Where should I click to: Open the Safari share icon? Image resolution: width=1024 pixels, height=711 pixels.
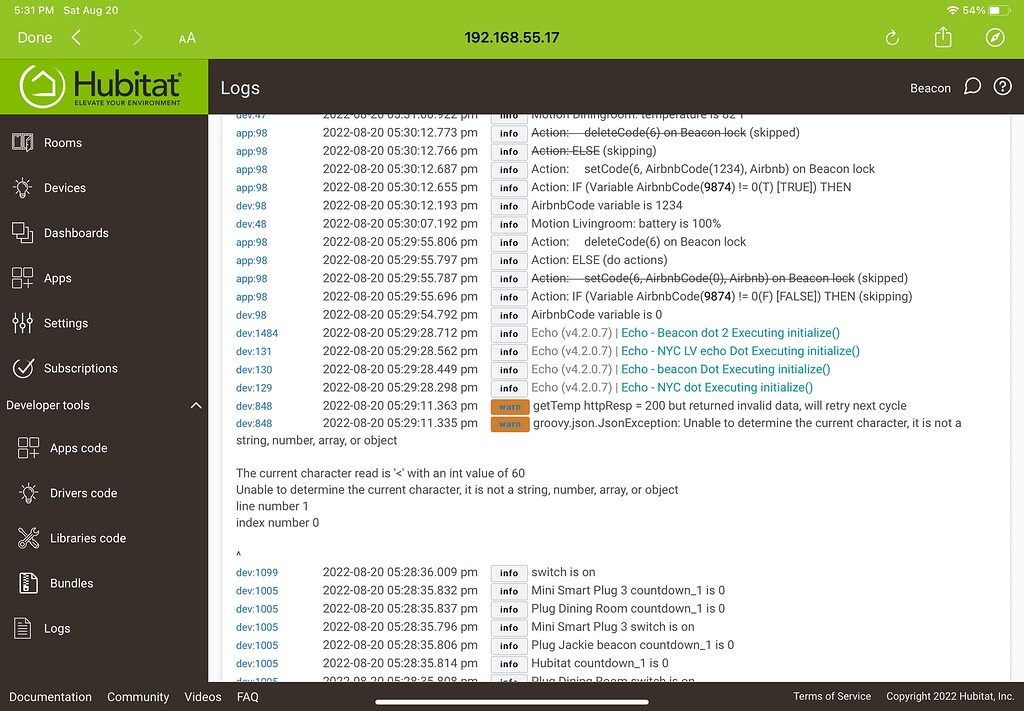point(941,37)
